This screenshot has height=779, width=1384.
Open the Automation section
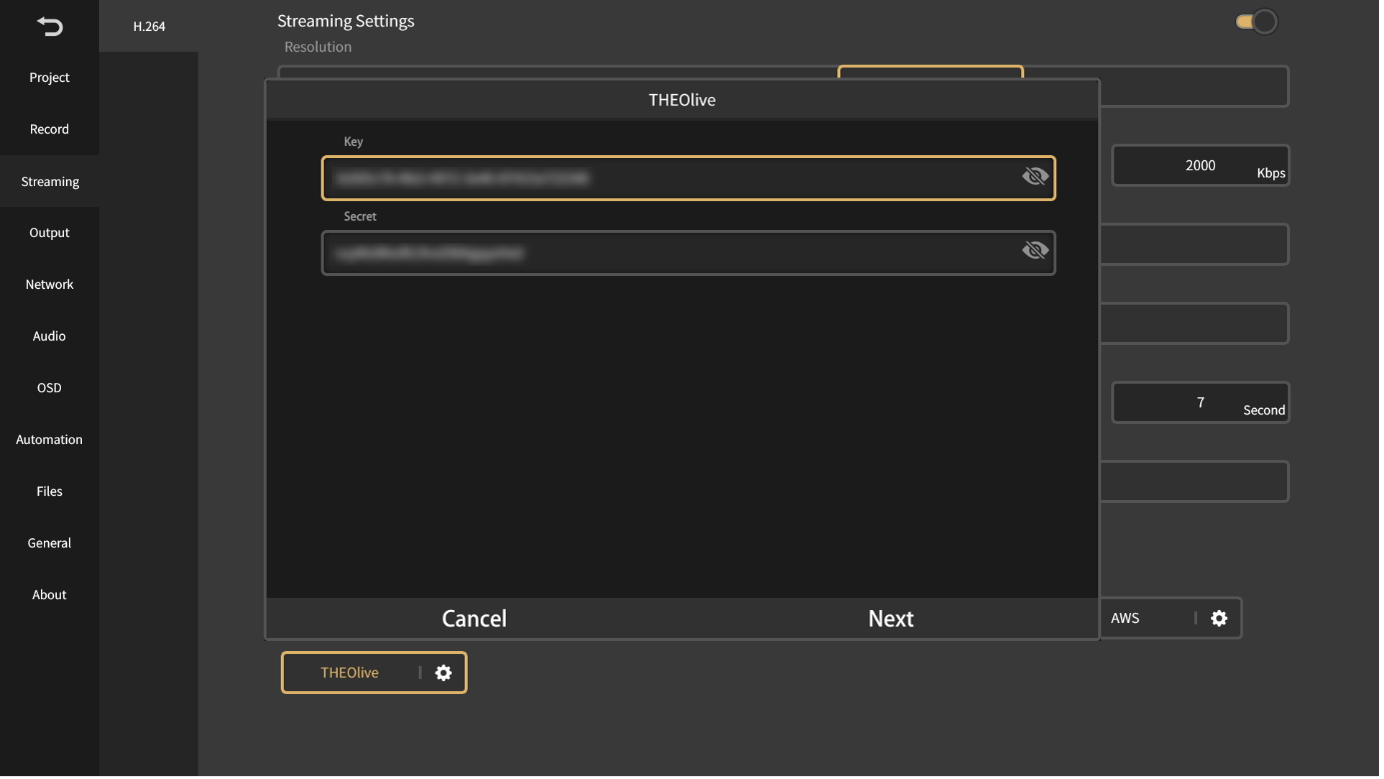pyautogui.click(x=49, y=440)
